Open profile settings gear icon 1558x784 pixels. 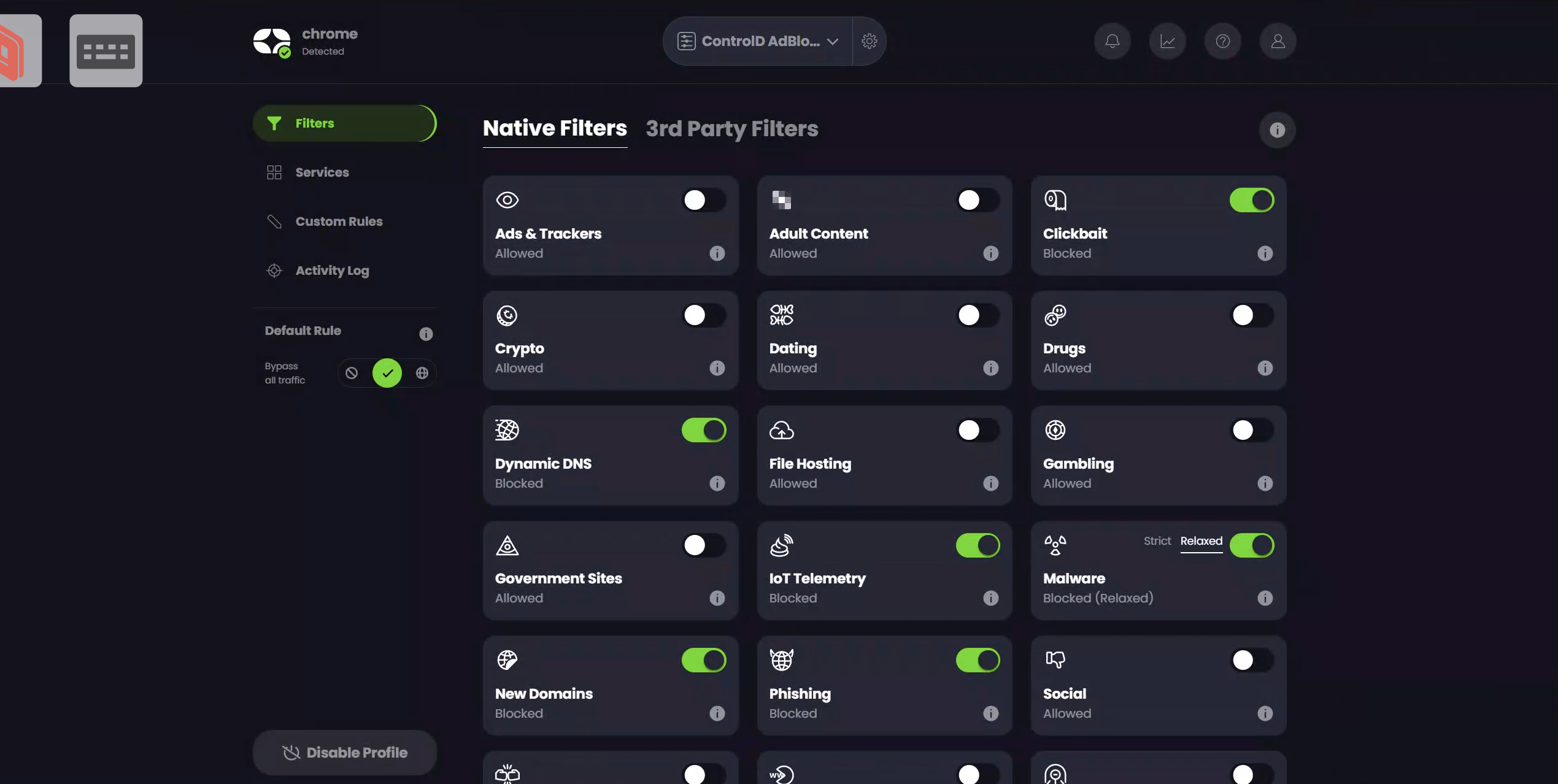(869, 41)
